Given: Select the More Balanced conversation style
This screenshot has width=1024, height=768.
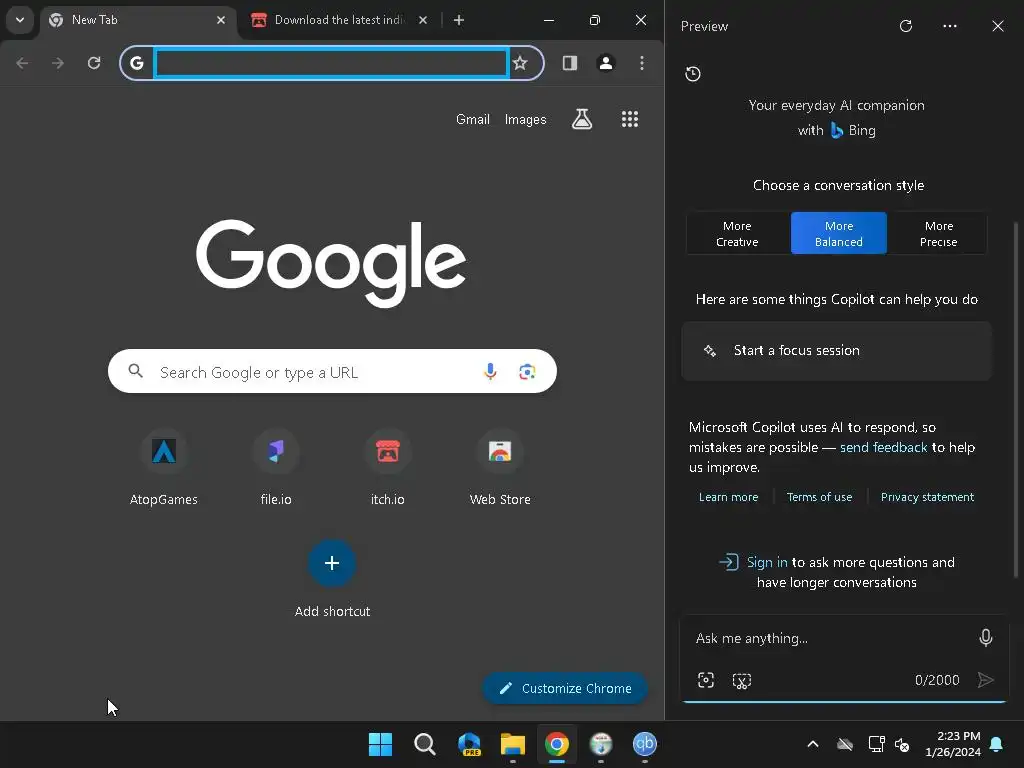Looking at the screenshot, I should point(839,233).
